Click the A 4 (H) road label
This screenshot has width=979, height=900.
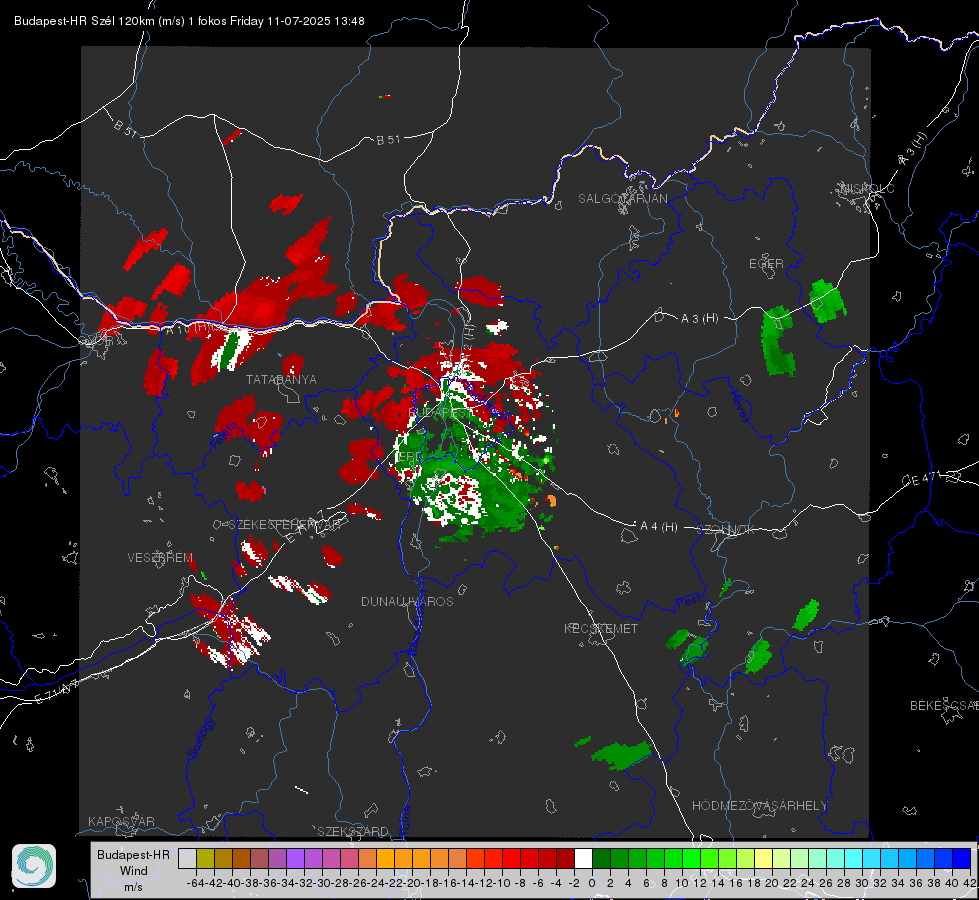[x=659, y=527]
